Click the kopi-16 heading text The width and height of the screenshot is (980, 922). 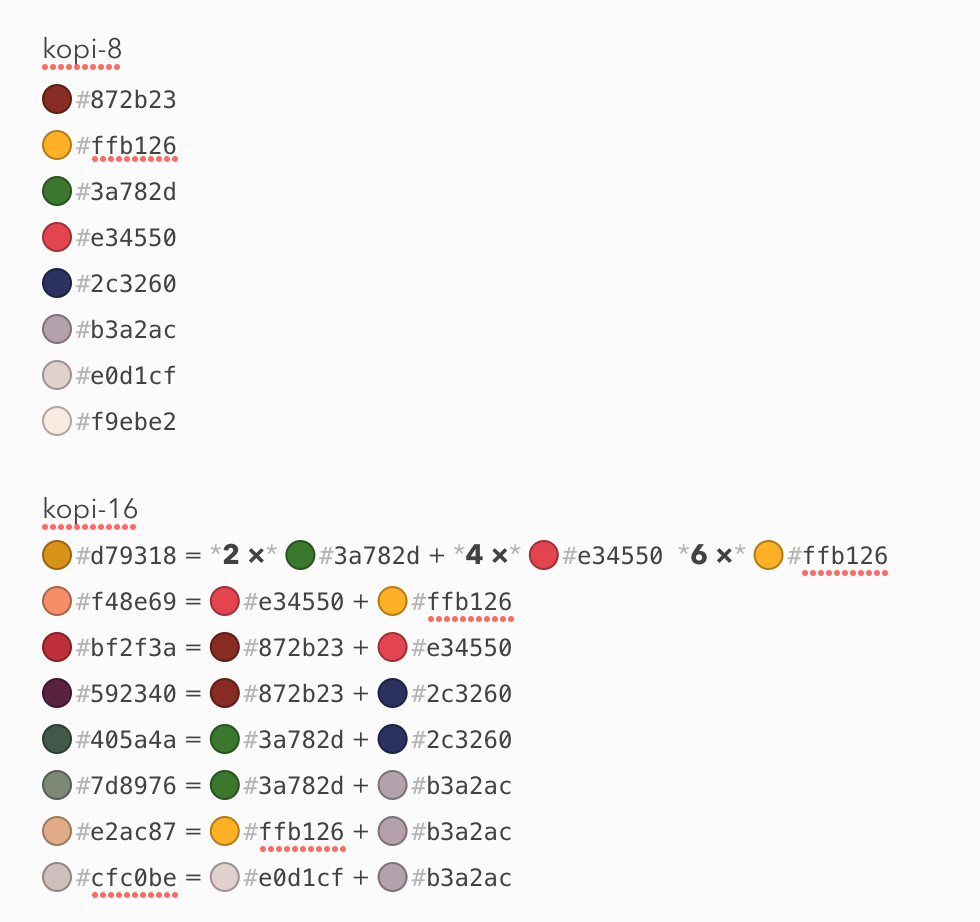click(90, 509)
